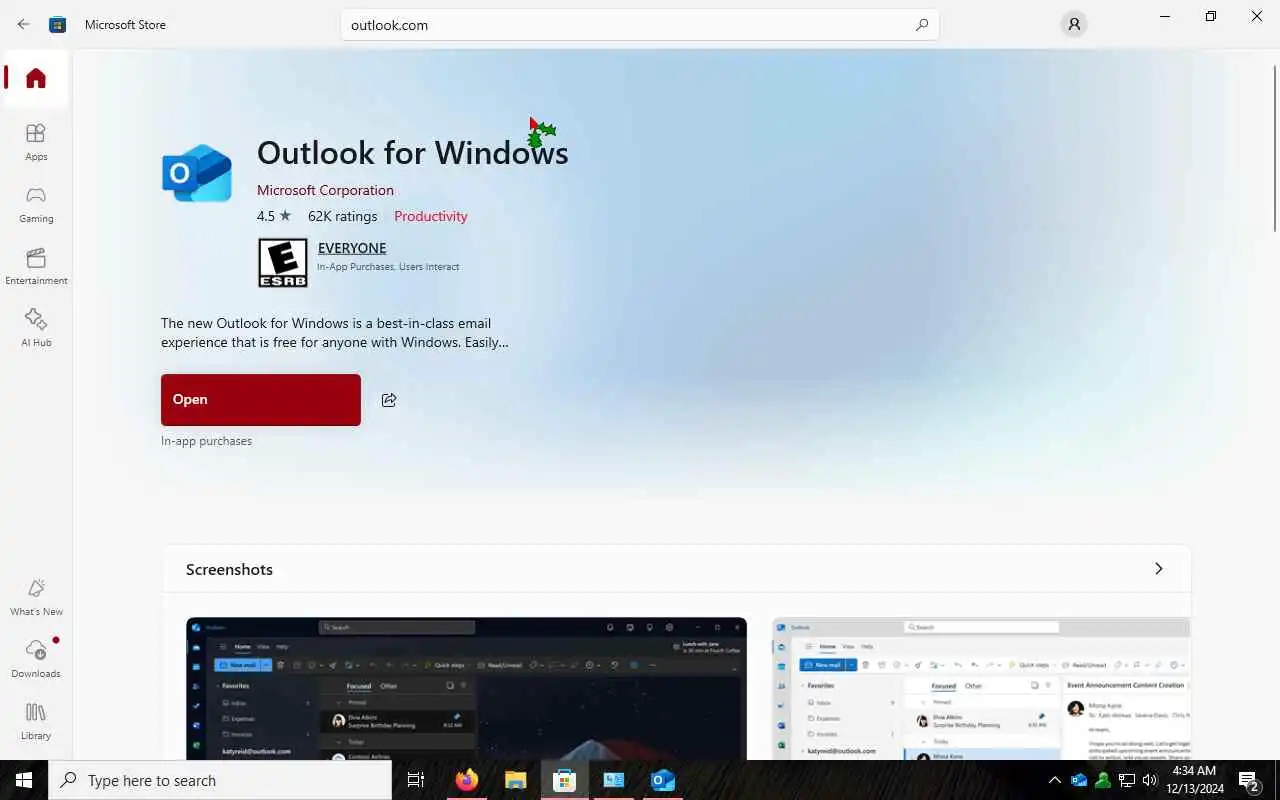
Task: Open Library in sidebar
Action: pos(36,721)
